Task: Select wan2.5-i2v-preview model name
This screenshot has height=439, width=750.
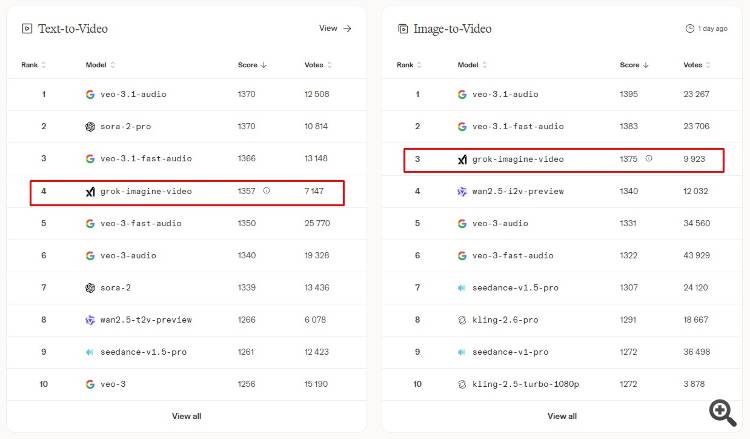Action: [x=518, y=191]
